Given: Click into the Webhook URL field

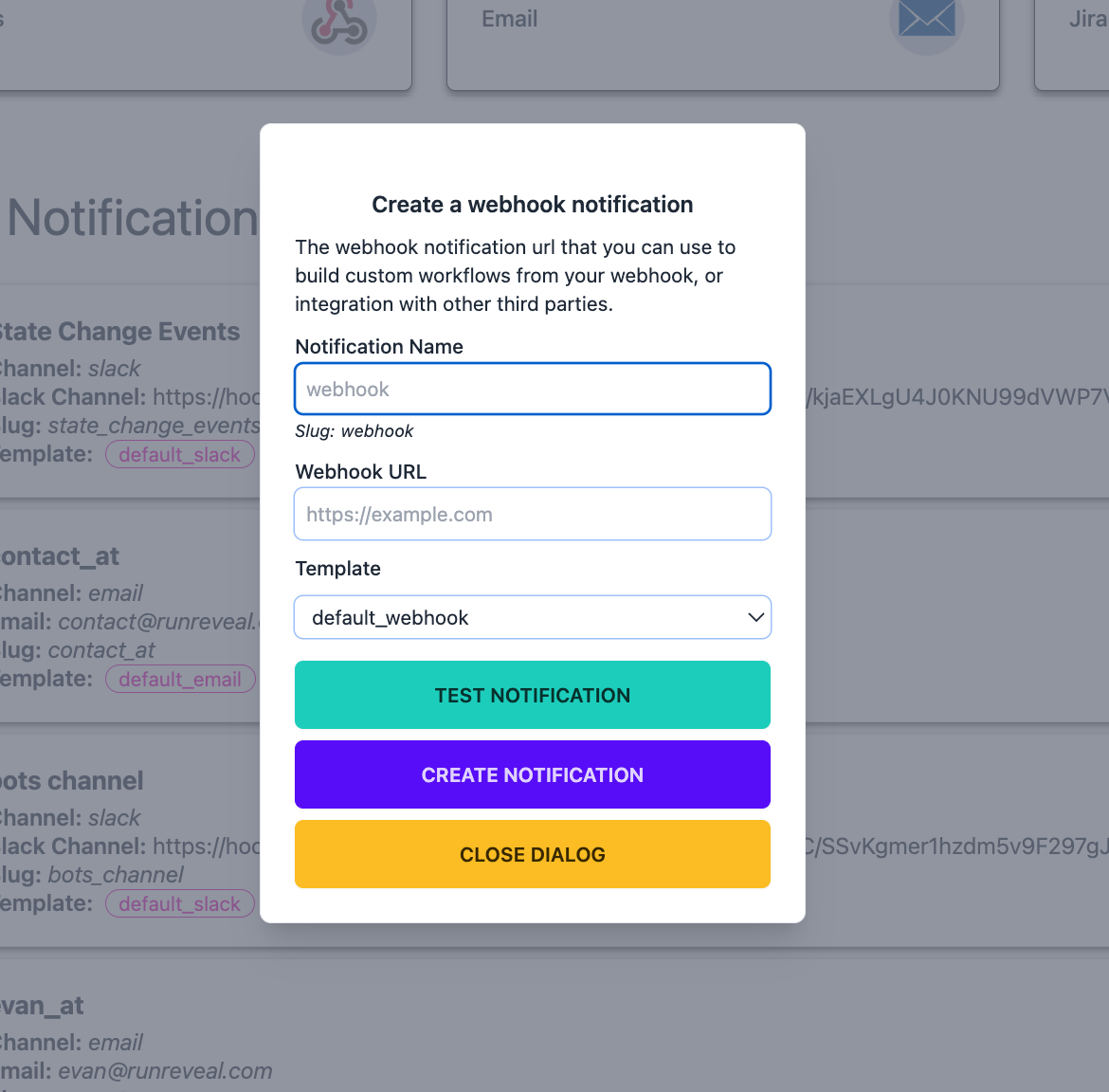Looking at the screenshot, I should tap(533, 514).
